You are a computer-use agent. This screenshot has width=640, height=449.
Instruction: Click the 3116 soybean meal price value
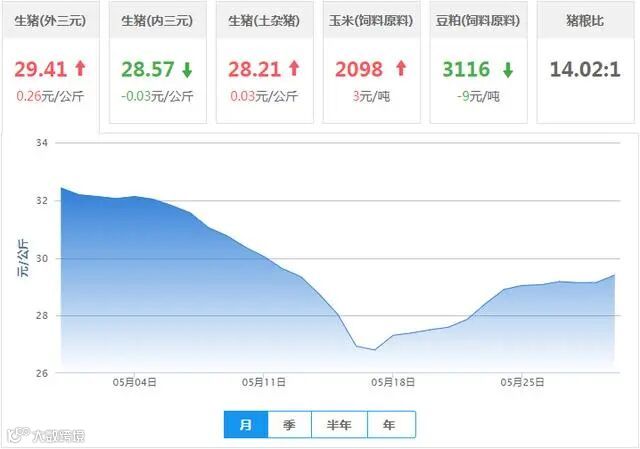click(466, 69)
